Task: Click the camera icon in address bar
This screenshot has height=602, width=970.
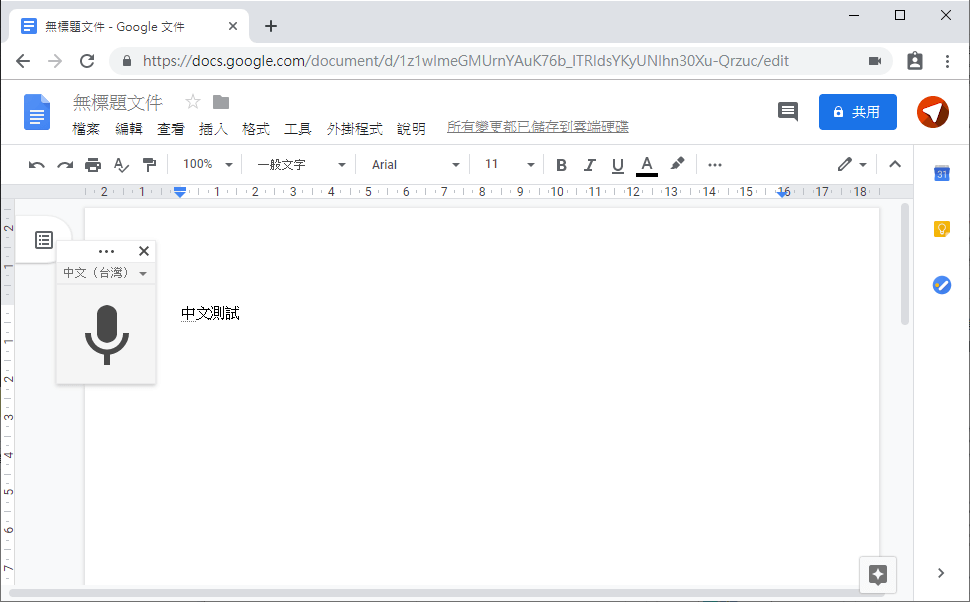Action: pyautogui.click(x=875, y=61)
